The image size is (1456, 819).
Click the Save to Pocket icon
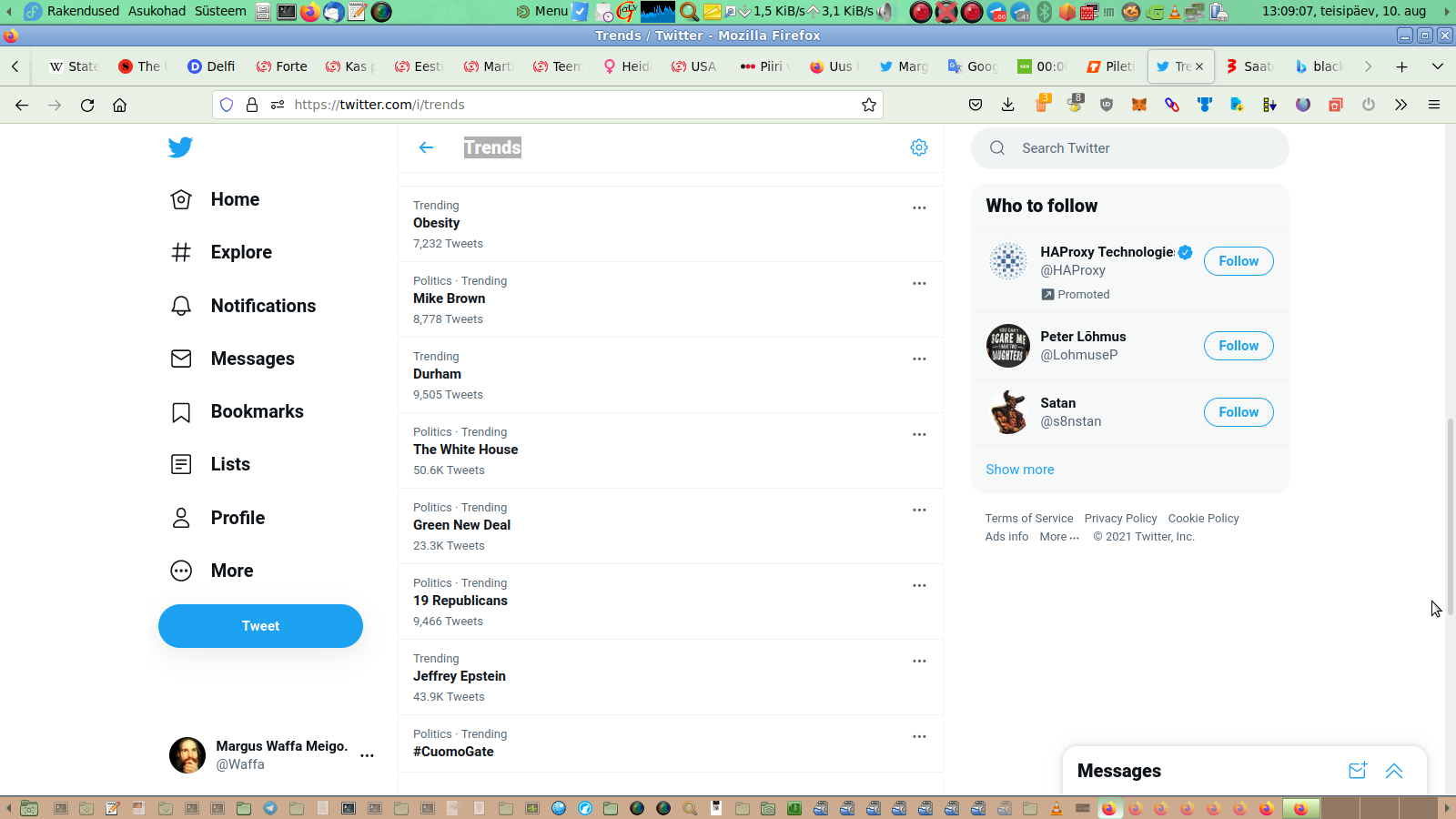976,105
